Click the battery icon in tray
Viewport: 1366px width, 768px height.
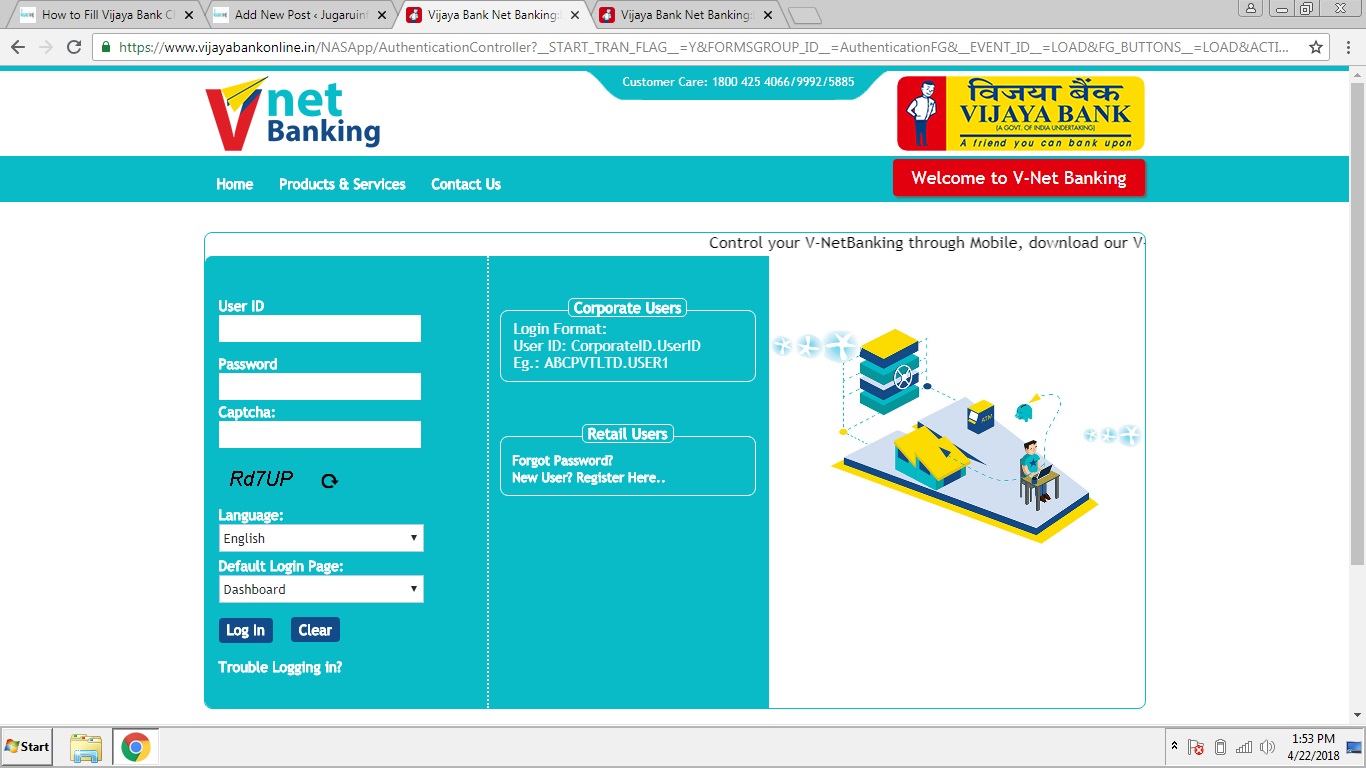[1220, 747]
